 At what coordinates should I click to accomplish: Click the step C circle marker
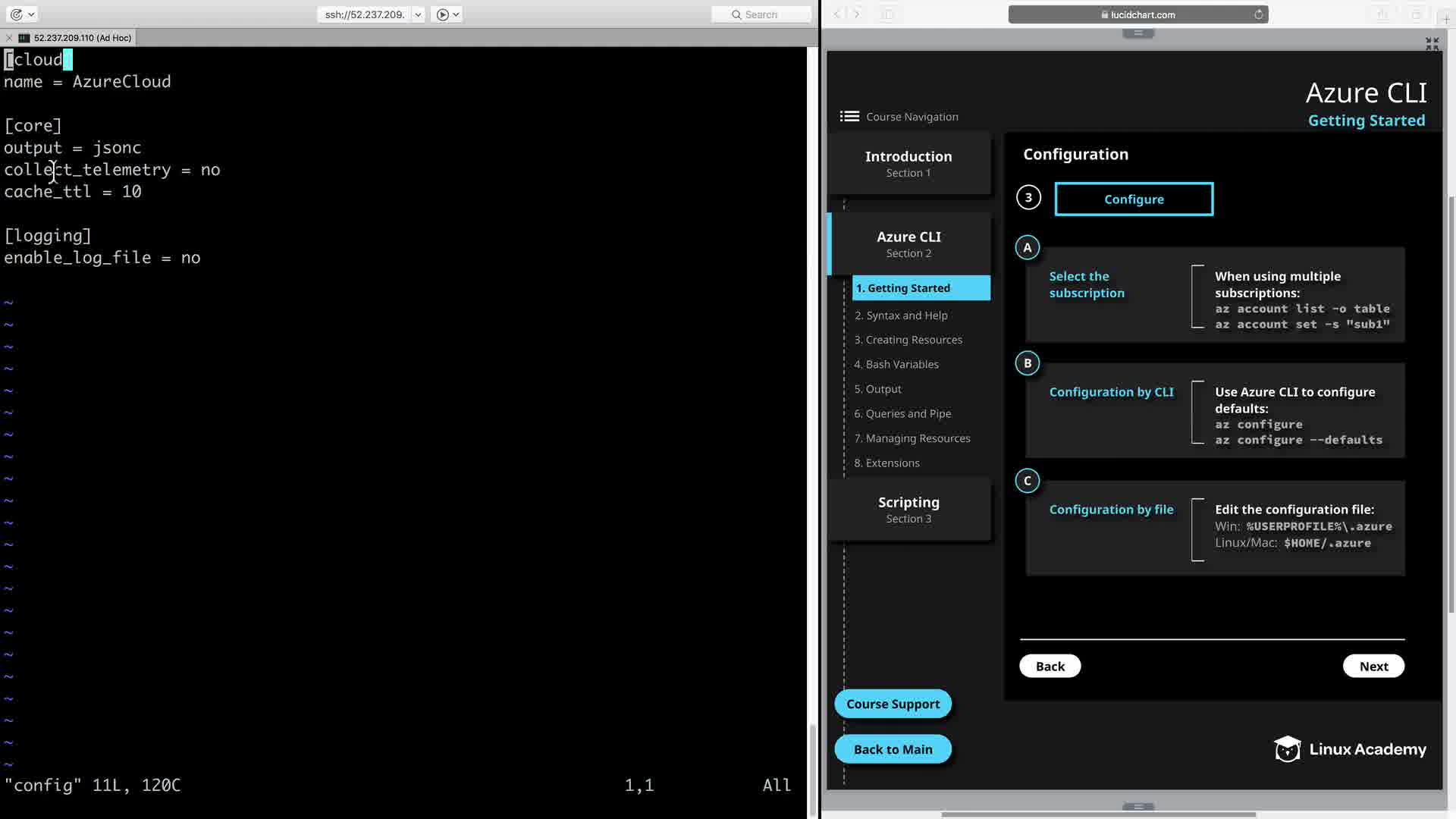pos(1028,481)
